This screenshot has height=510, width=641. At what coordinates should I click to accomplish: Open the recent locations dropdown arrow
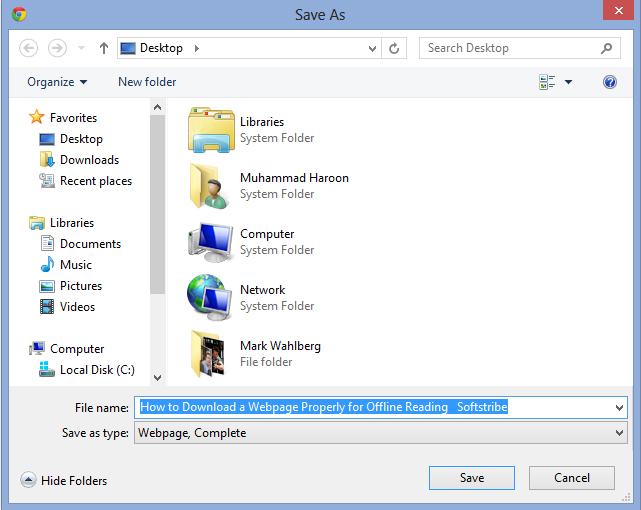[x=81, y=48]
